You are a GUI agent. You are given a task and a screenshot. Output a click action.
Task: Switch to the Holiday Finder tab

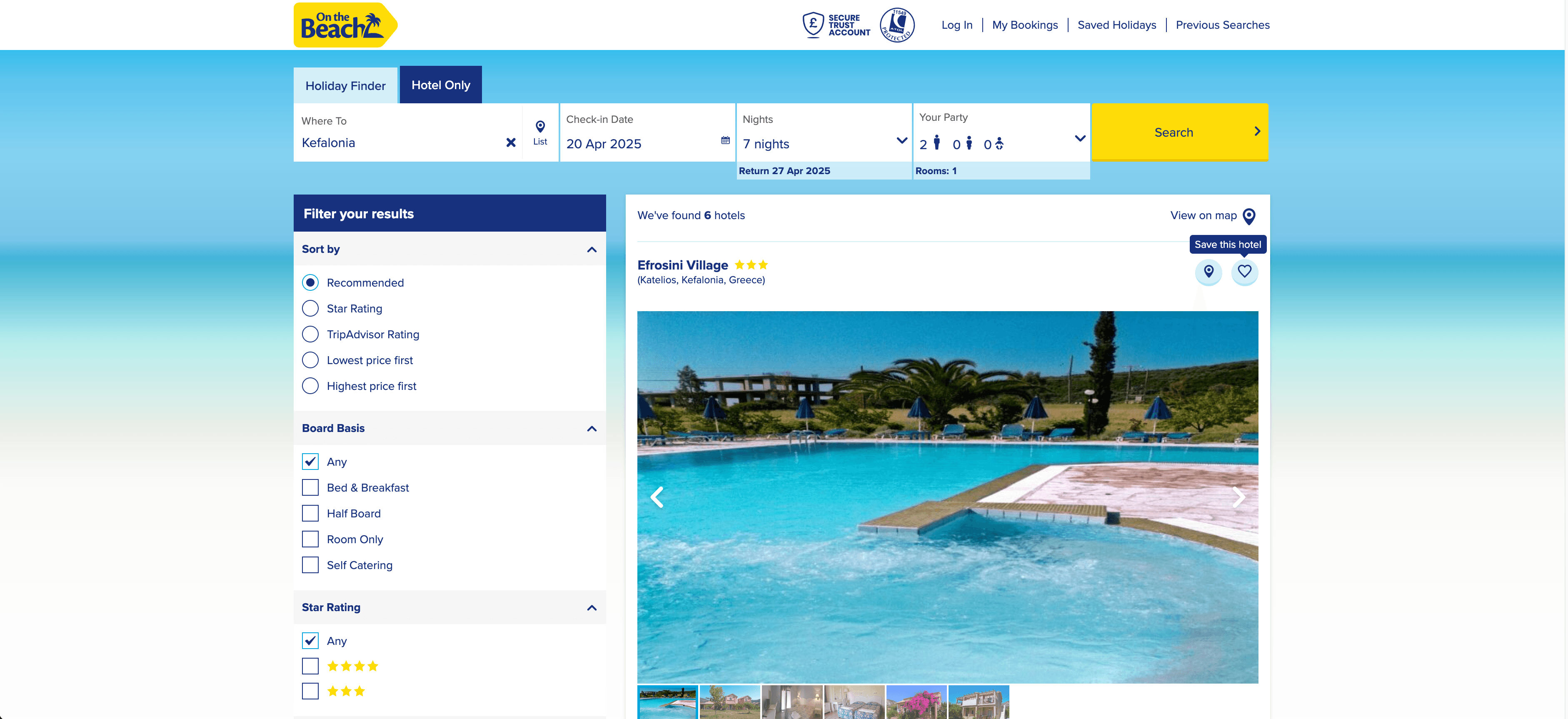[x=345, y=86]
